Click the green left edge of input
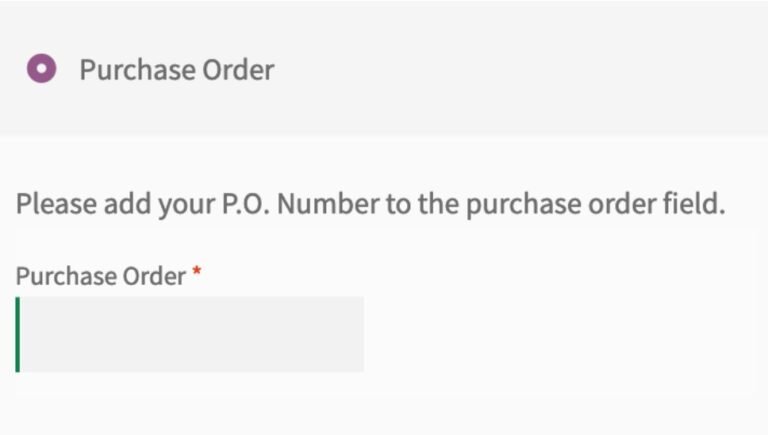The image size is (768, 435). 18,334
